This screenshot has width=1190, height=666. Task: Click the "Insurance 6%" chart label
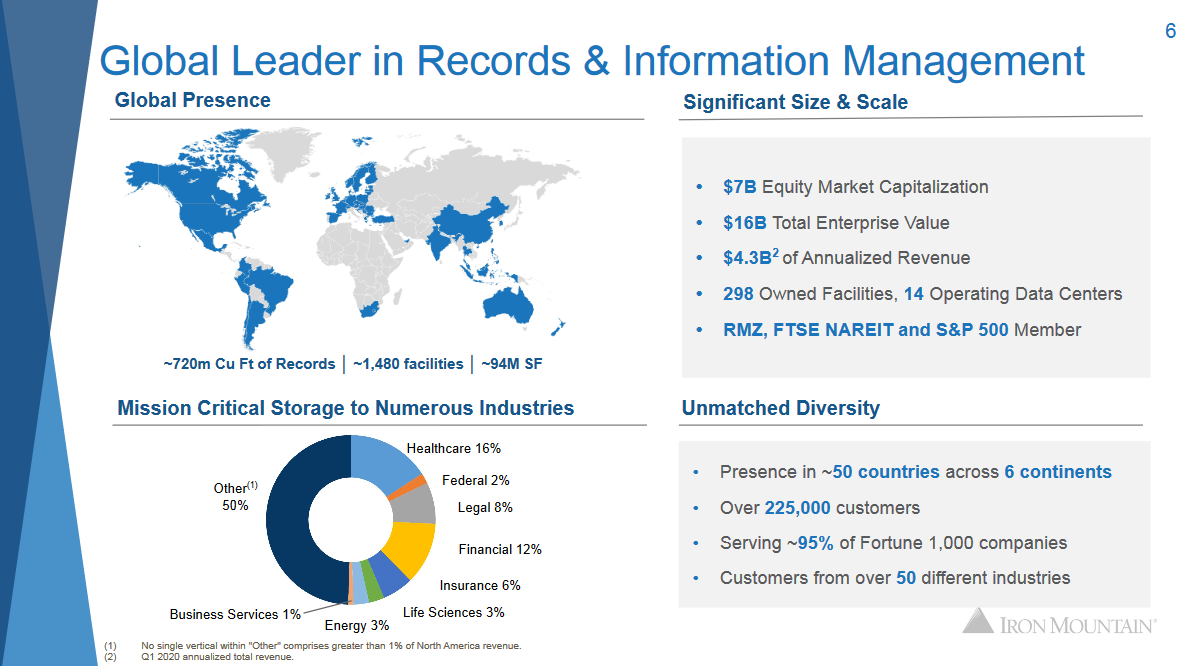coord(480,586)
